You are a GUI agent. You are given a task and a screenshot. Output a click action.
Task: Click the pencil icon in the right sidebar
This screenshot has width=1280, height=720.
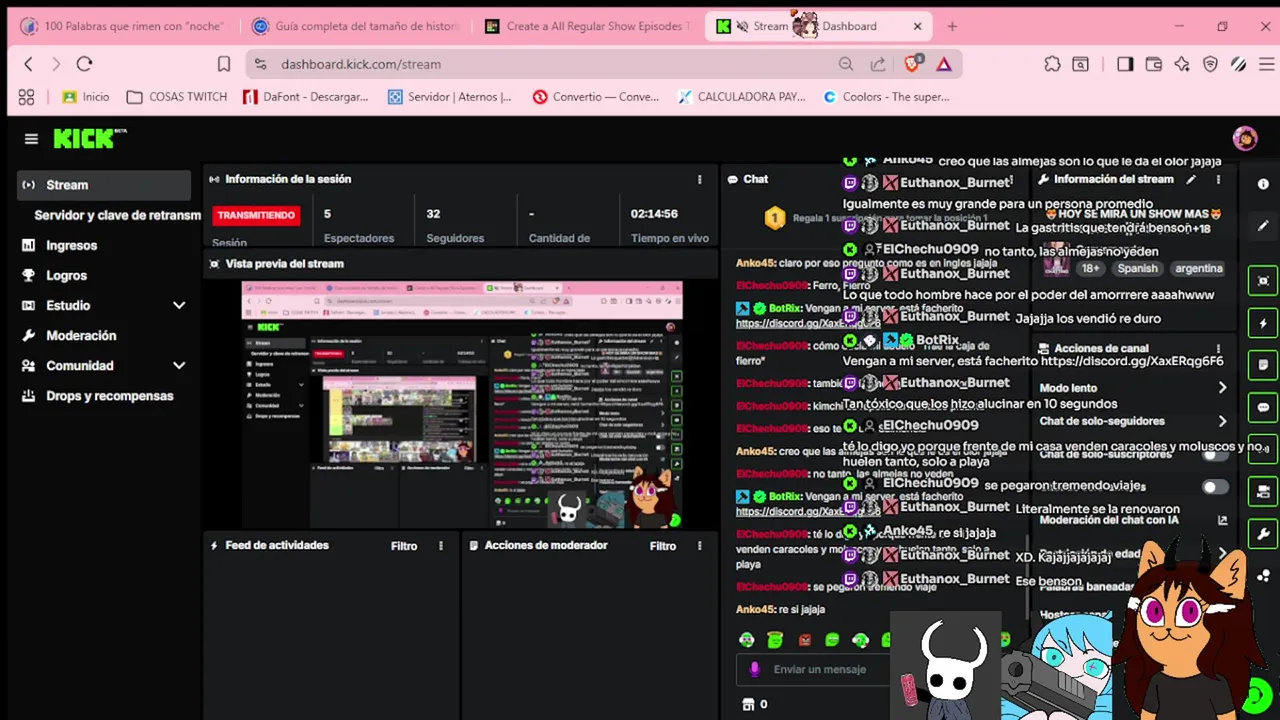(1263, 226)
